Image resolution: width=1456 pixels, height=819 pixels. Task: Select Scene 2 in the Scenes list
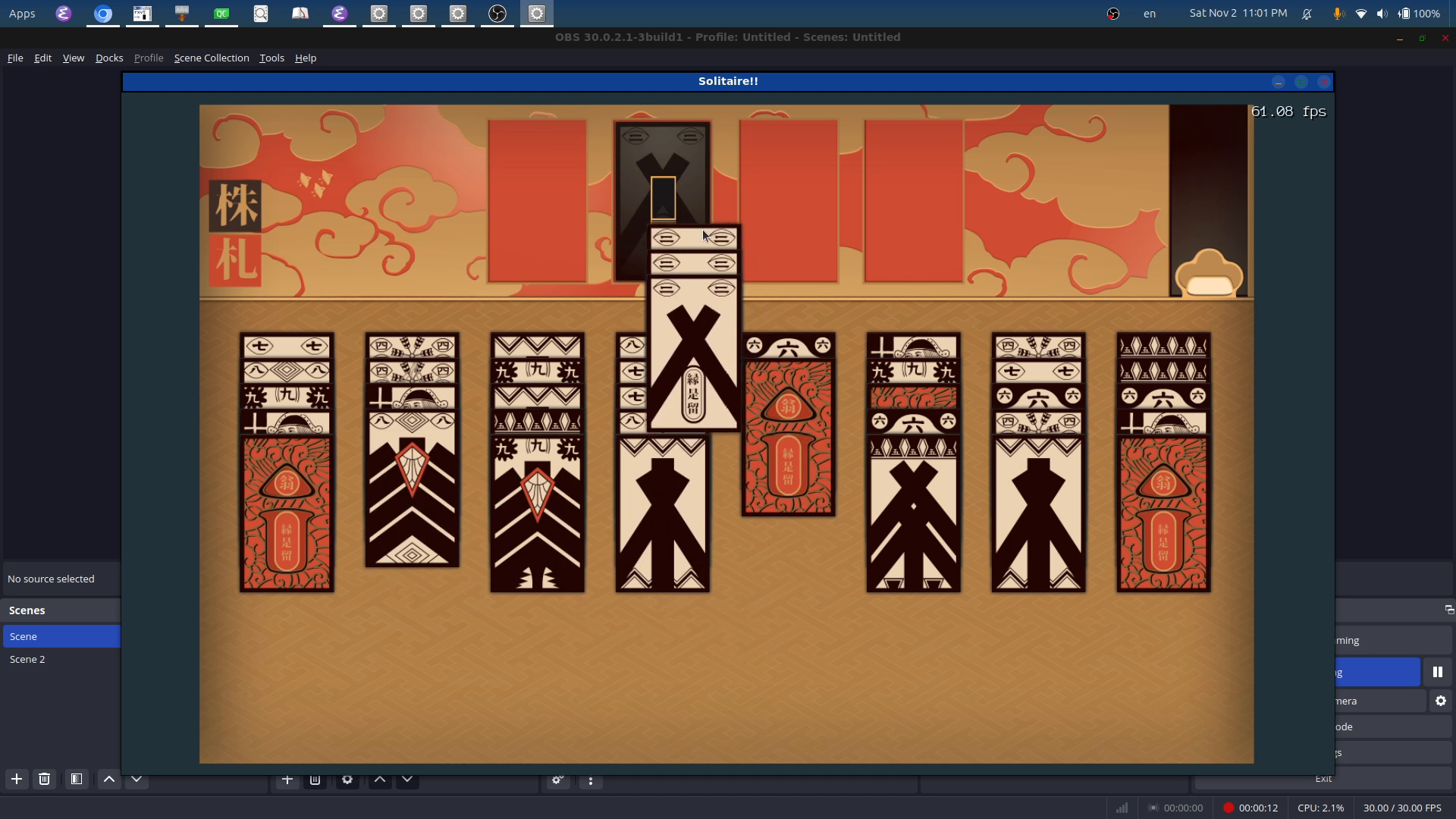coord(27,659)
